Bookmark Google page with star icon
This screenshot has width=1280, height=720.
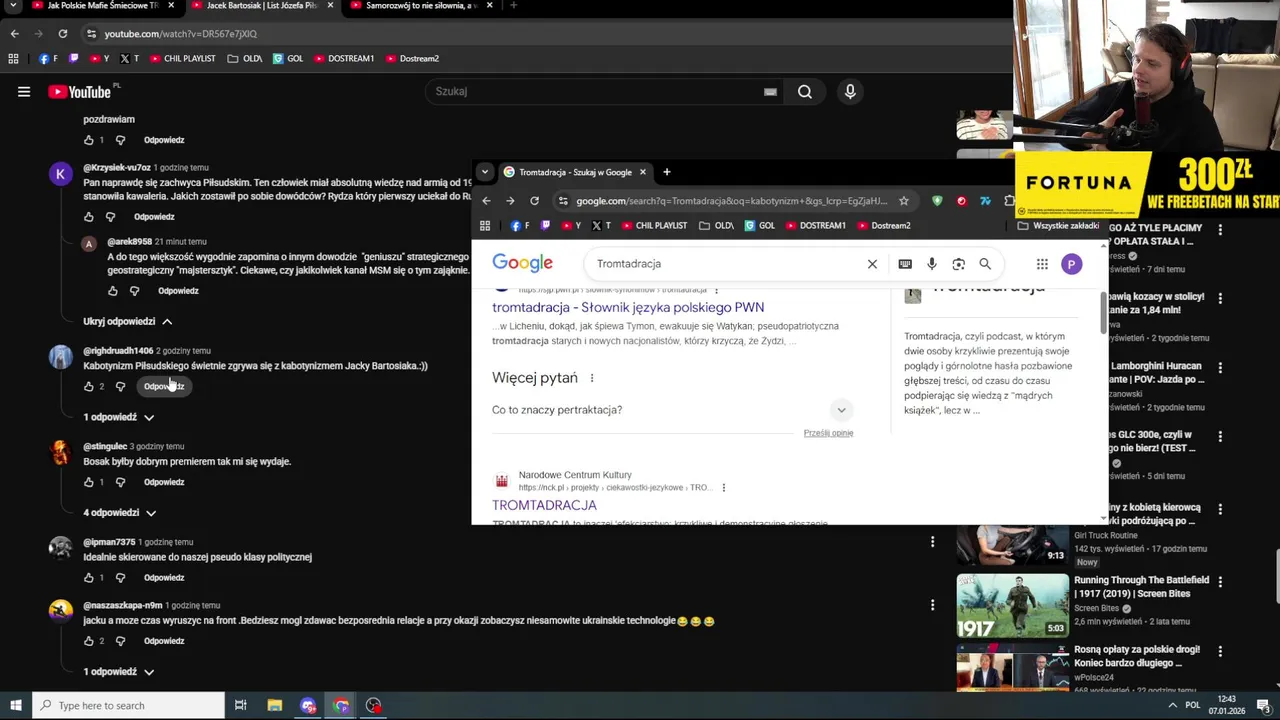[904, 201]
